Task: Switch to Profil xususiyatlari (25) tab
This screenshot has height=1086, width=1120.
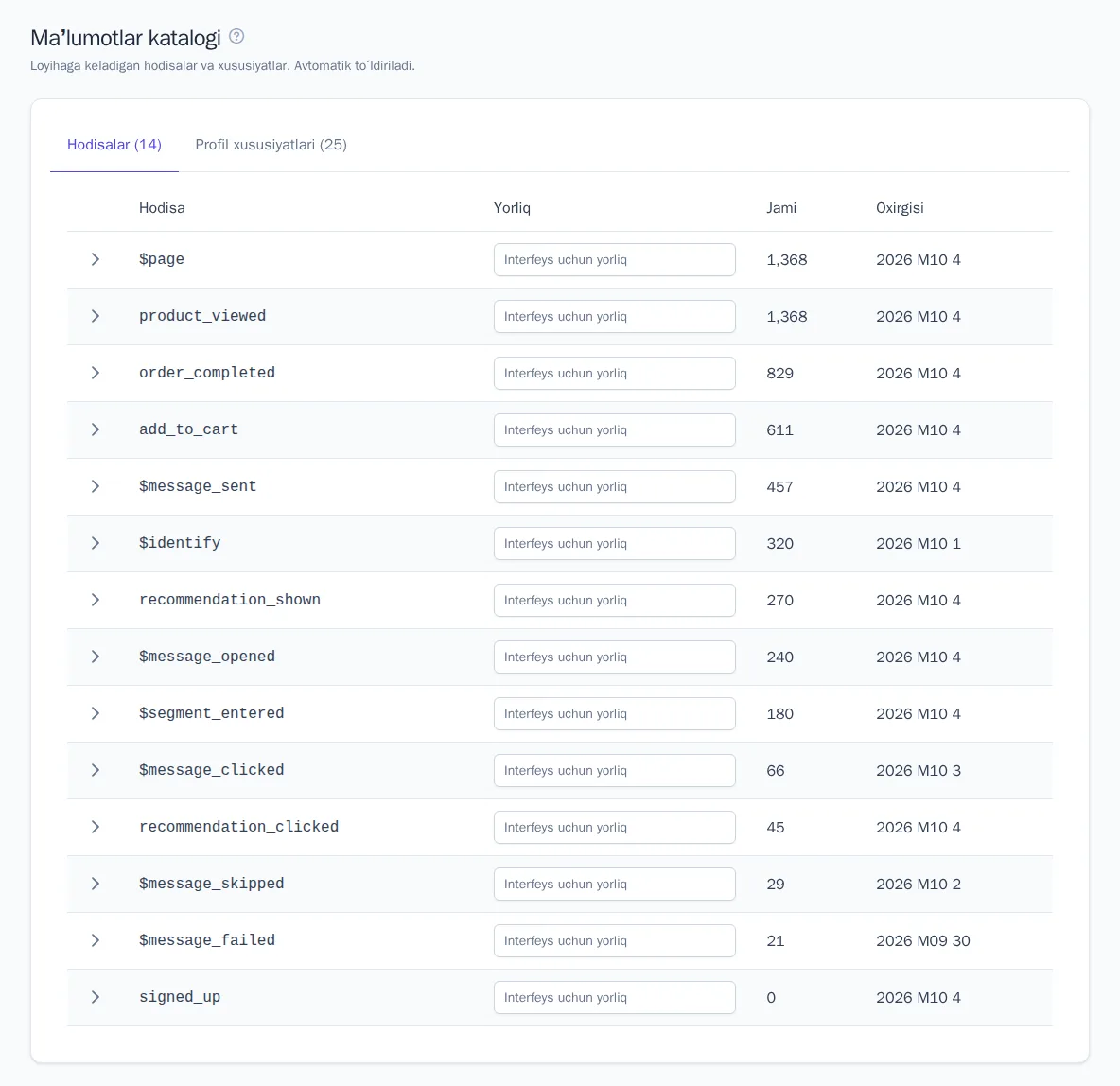Action: (x=271, y=145)
